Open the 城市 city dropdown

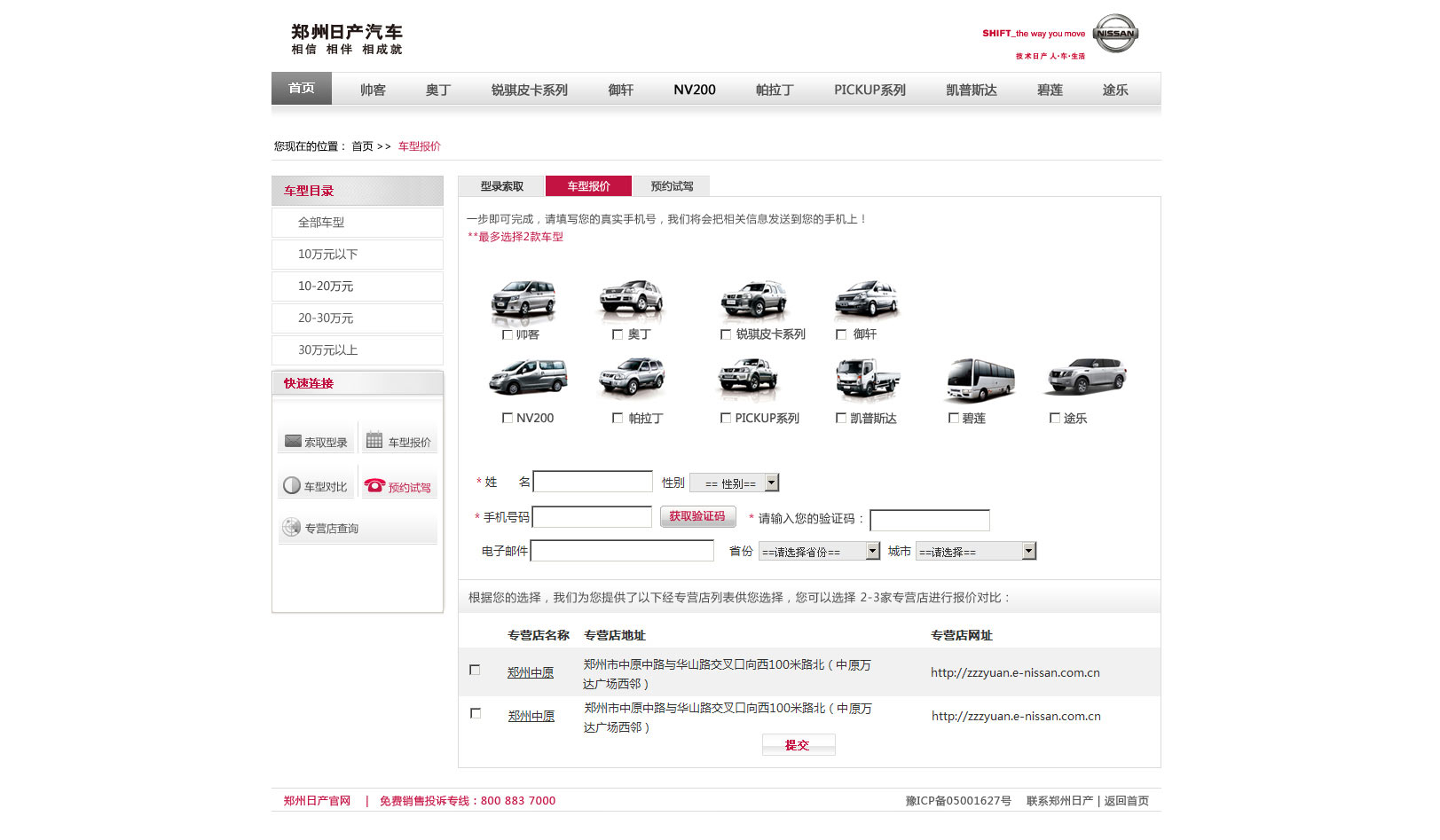click(976, 551)
